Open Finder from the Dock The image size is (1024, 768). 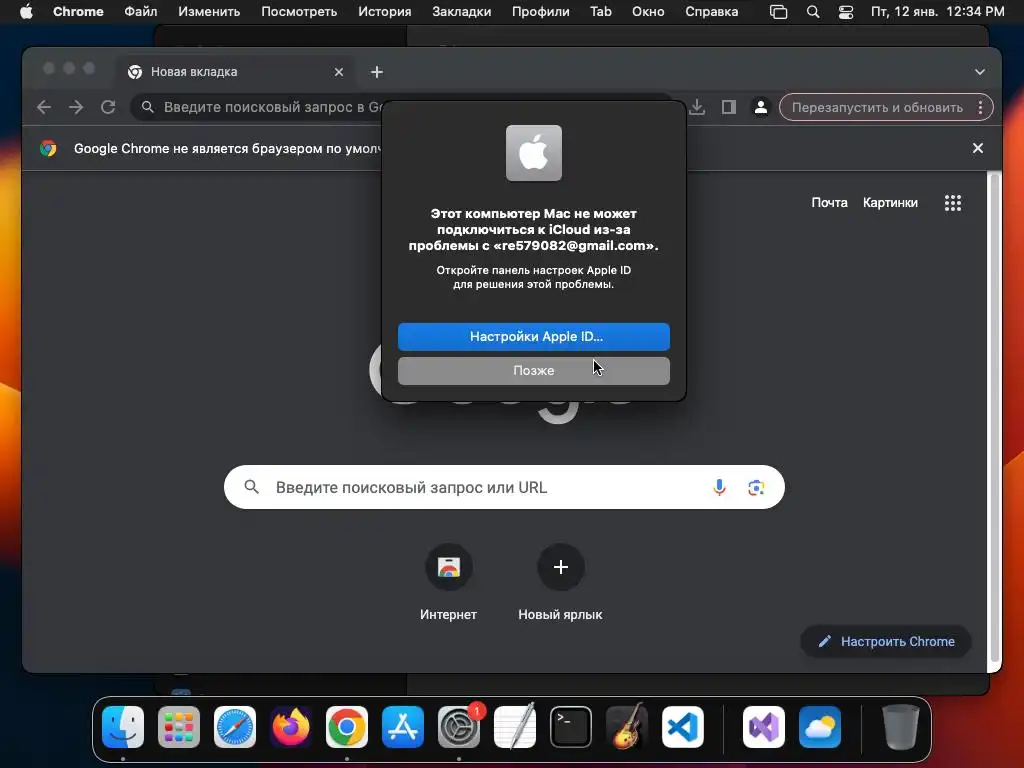123,727
